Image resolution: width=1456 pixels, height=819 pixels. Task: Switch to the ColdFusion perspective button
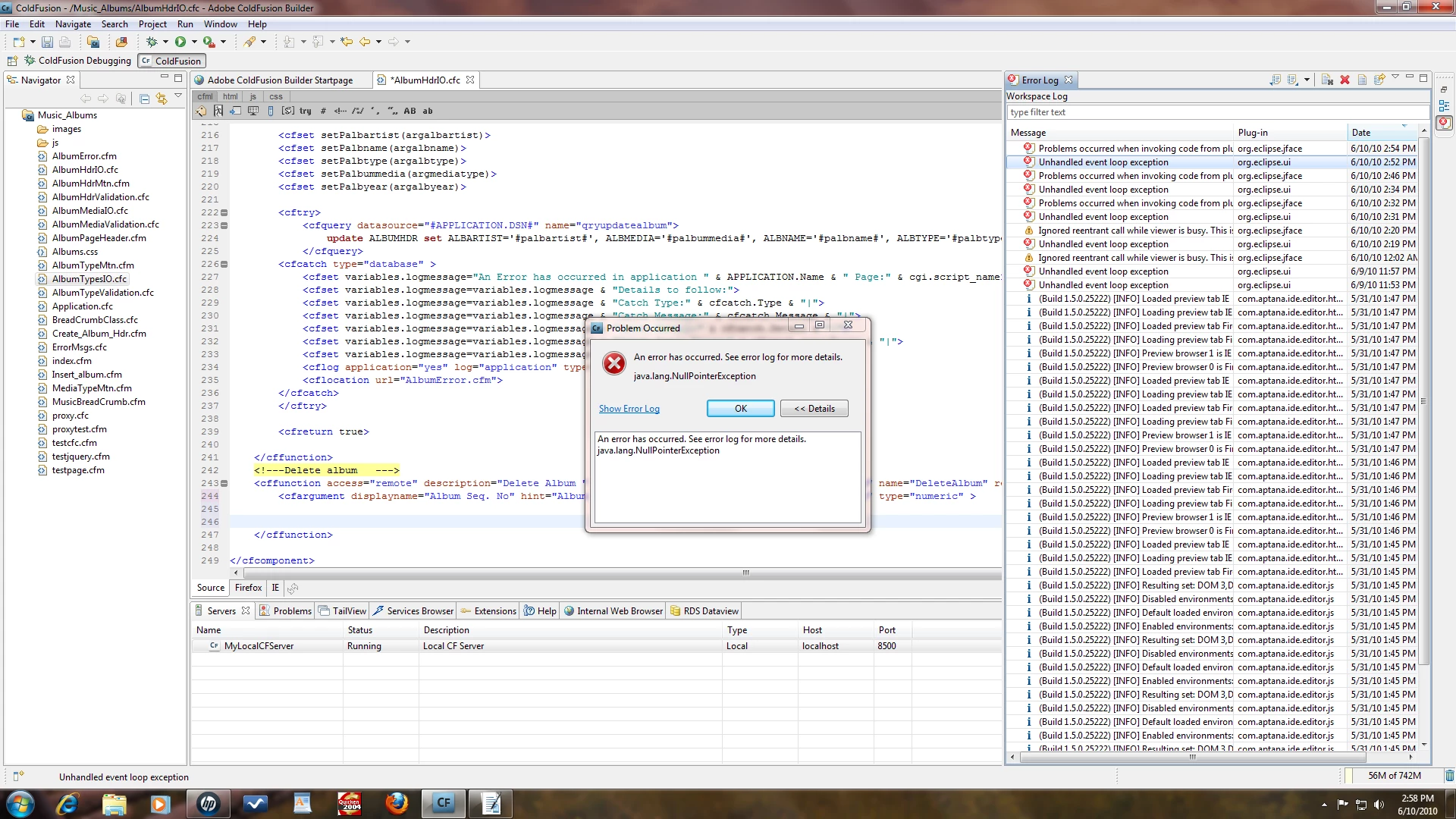pyautogui.click(x=171, y=61)
